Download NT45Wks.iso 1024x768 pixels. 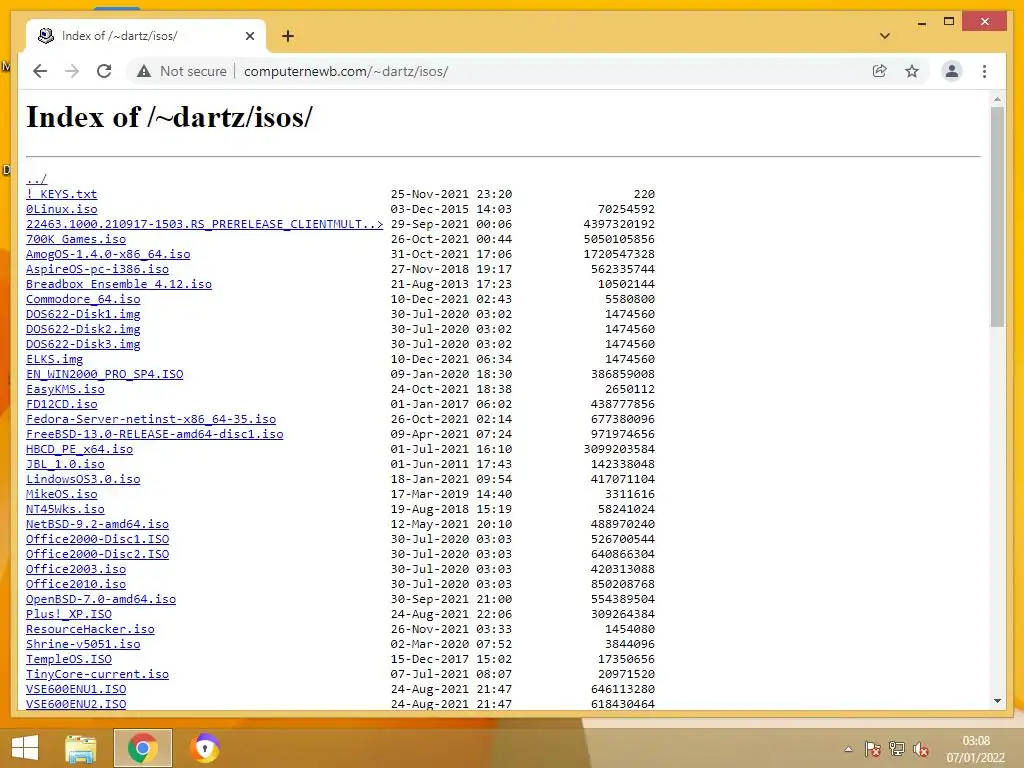[65, 509]
